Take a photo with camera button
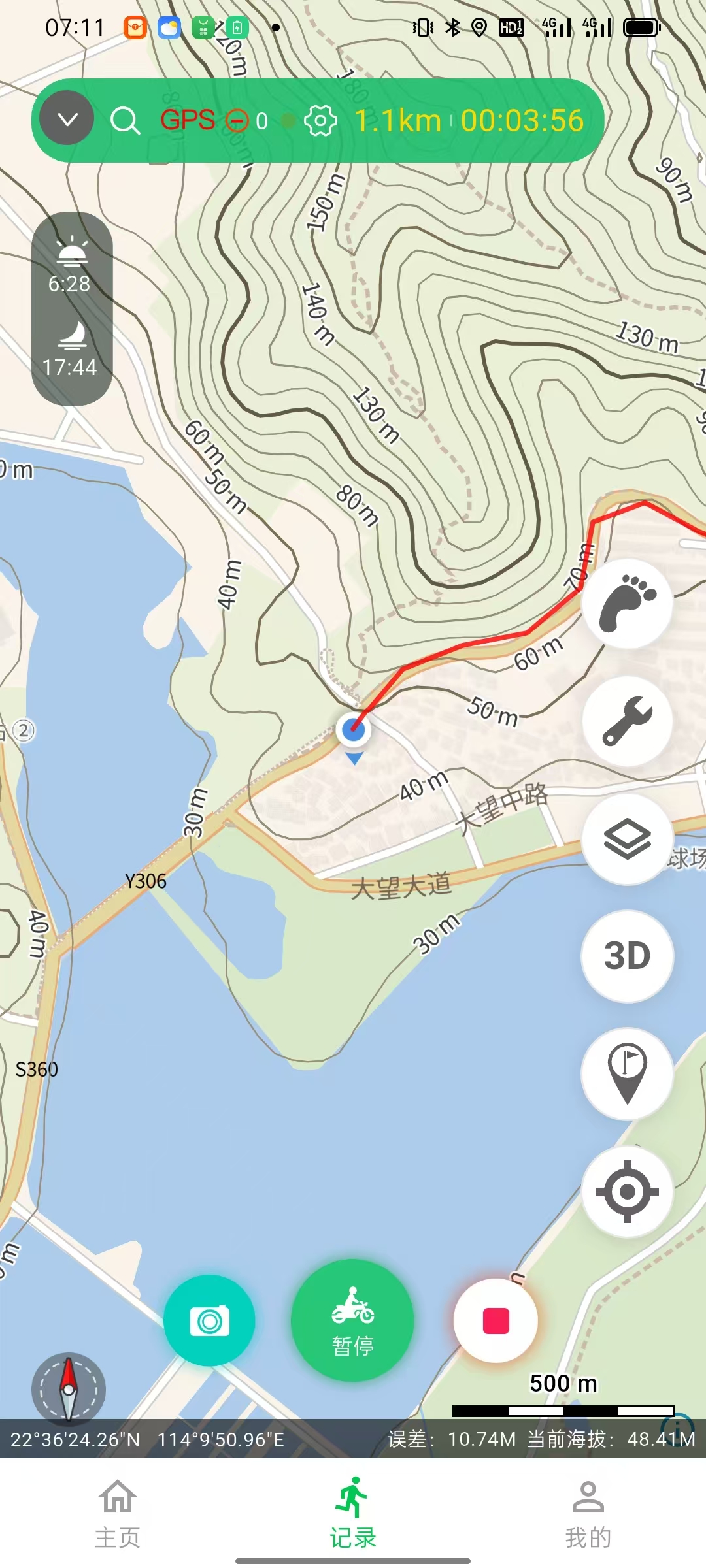 pyautogui.click(x=209, y=1320)
